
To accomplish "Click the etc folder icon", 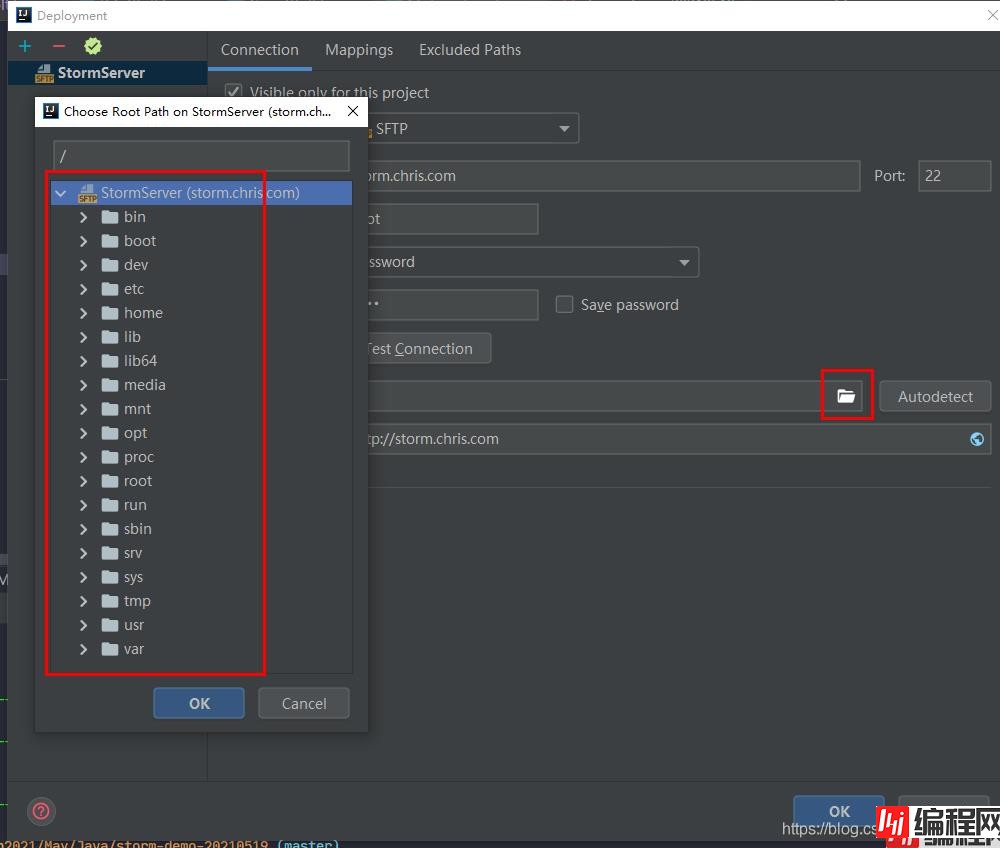I will tap(110, 289).
